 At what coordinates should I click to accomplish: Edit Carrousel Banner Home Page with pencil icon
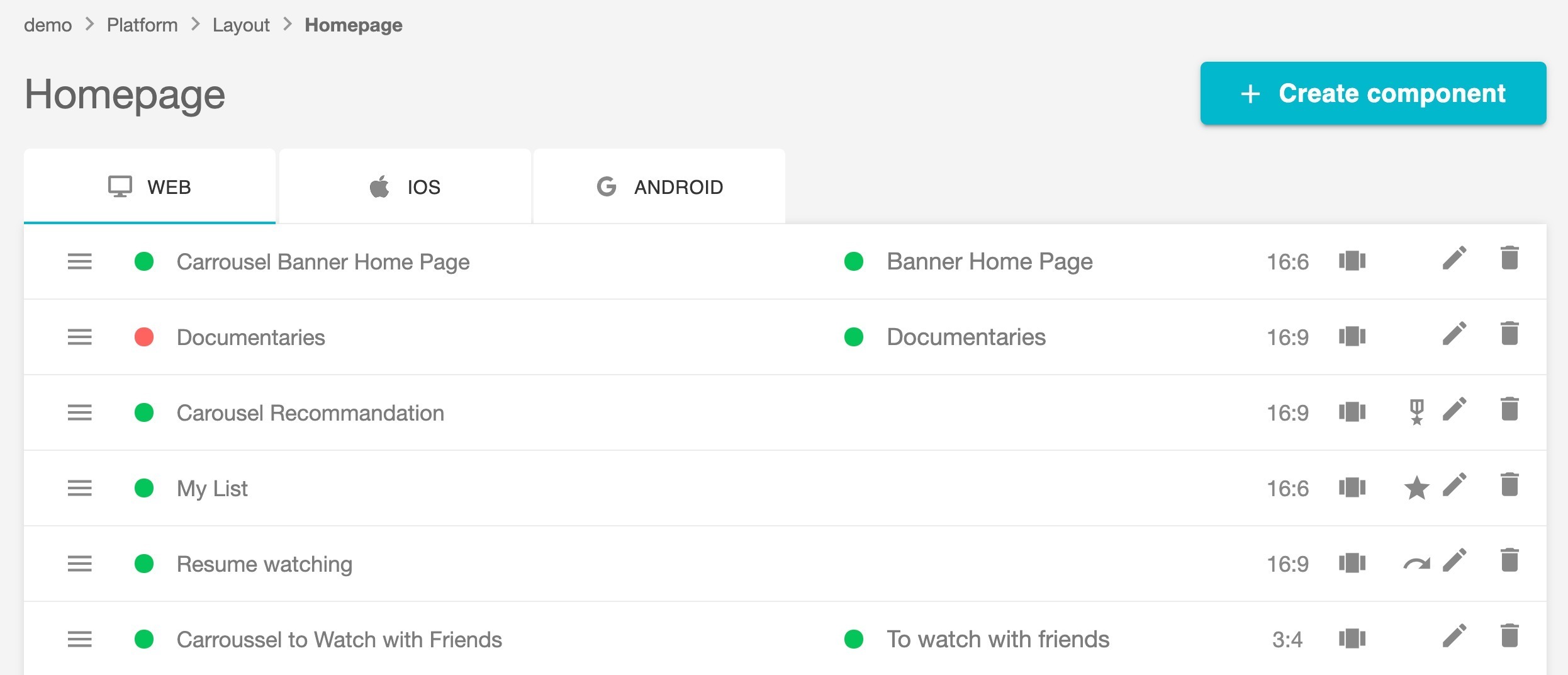click(1455, 258)
